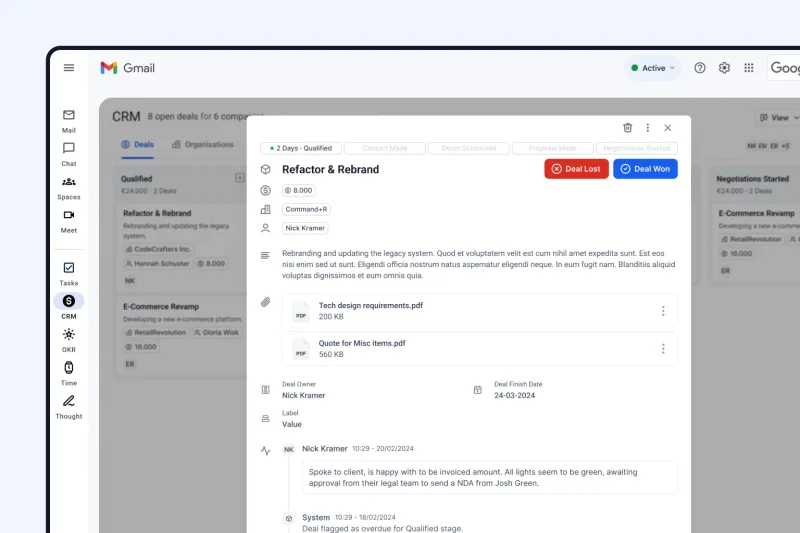The image size is (800, 533).
Task: Click the Gmail logo
Action: 128,68
